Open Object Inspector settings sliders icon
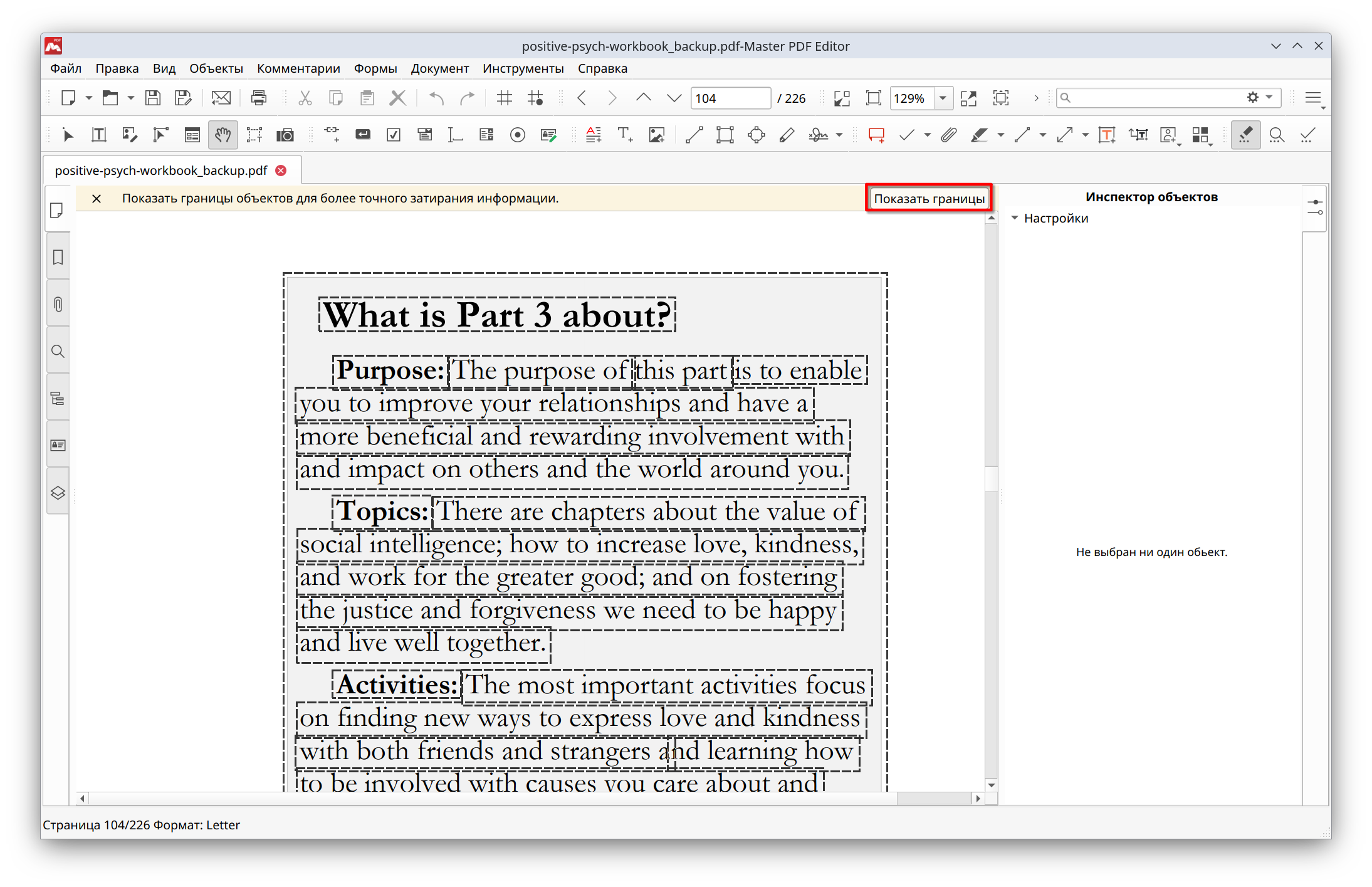 point(1315,207)
